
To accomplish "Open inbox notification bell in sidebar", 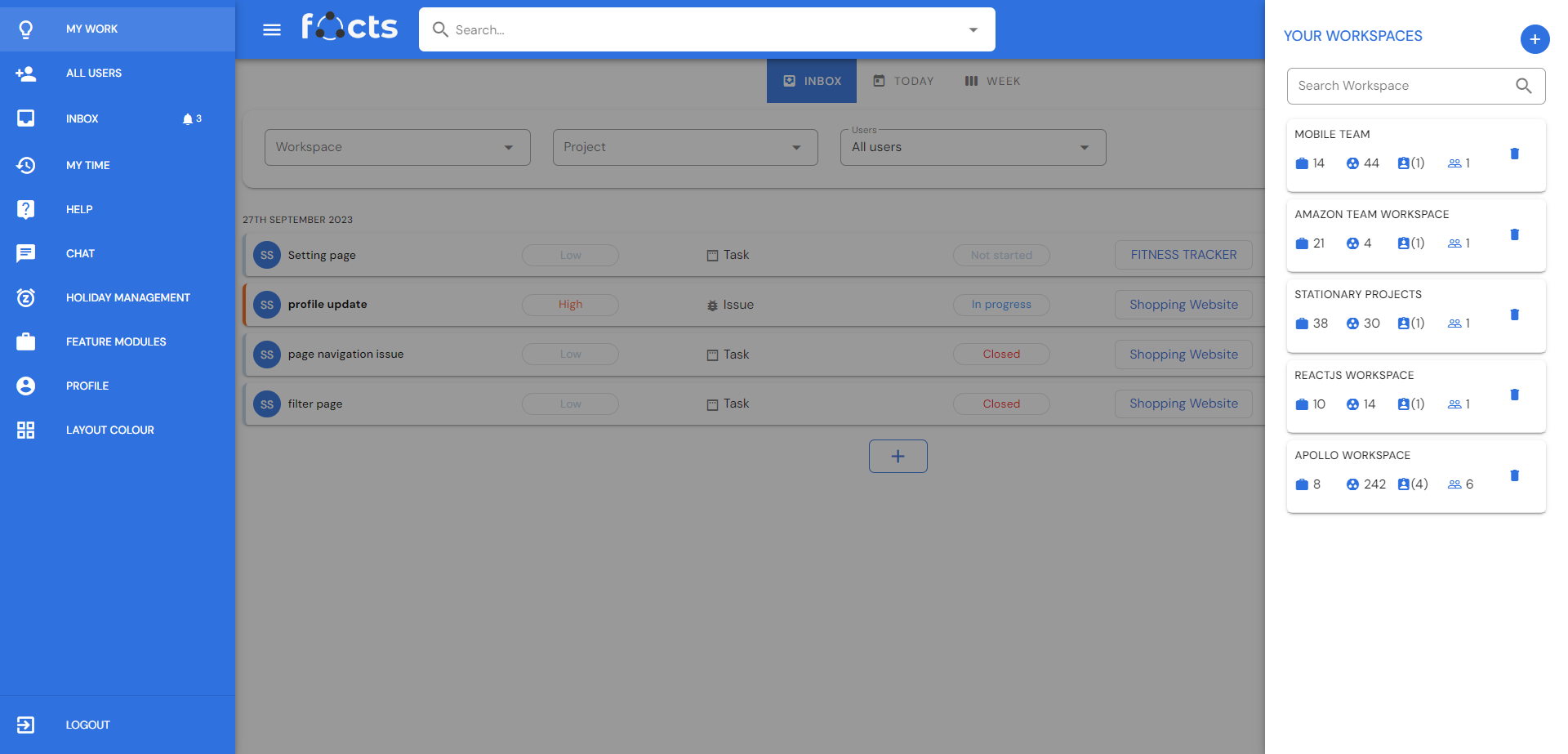I will [x=188, y=119].
